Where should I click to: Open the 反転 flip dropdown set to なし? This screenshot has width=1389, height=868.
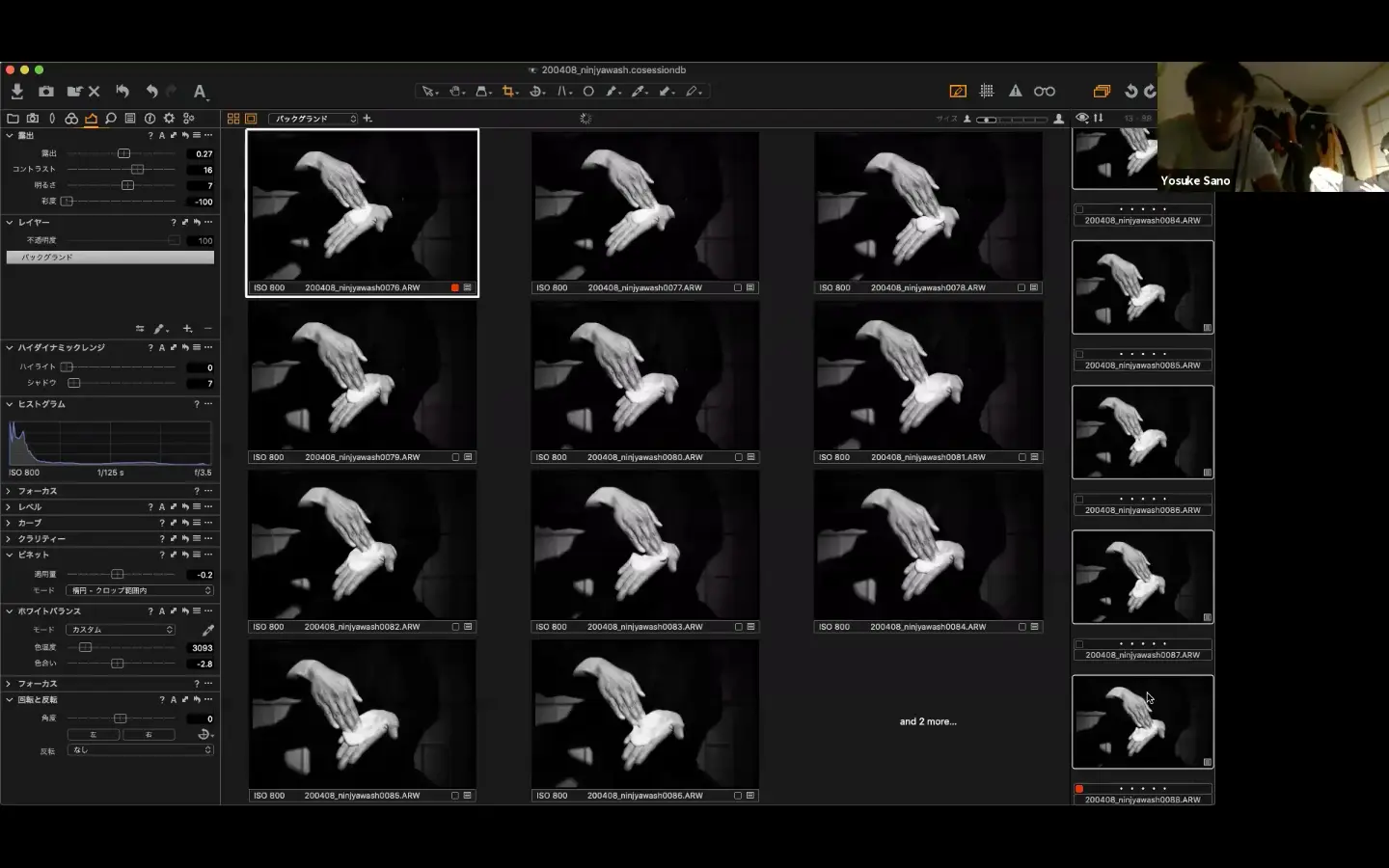pyautogui.click(x=140, y=749)
